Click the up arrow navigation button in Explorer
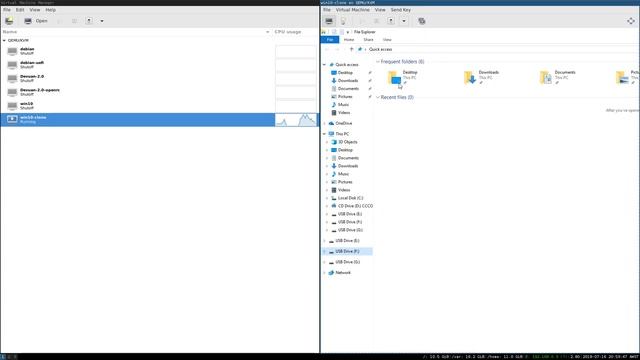The height and width of the screenshot is (360, 640). (x=351, y=49)
